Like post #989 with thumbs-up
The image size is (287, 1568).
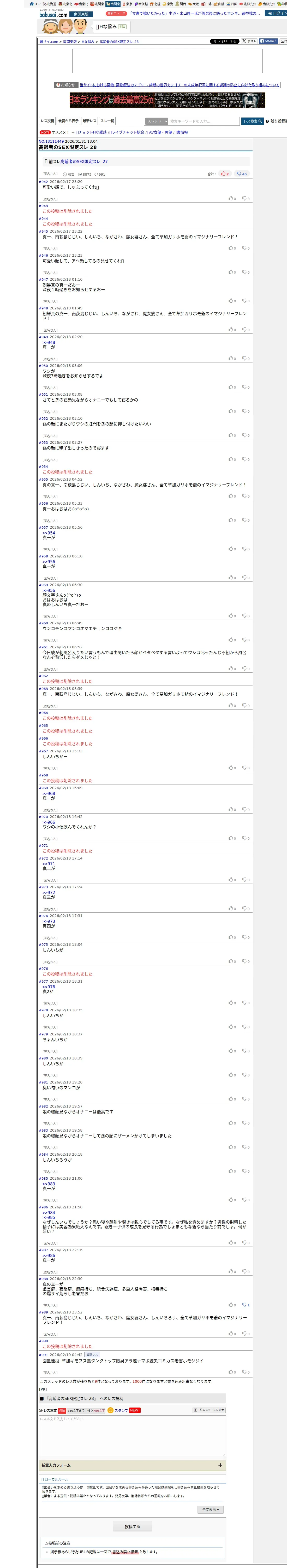[x=232, y=1334]
